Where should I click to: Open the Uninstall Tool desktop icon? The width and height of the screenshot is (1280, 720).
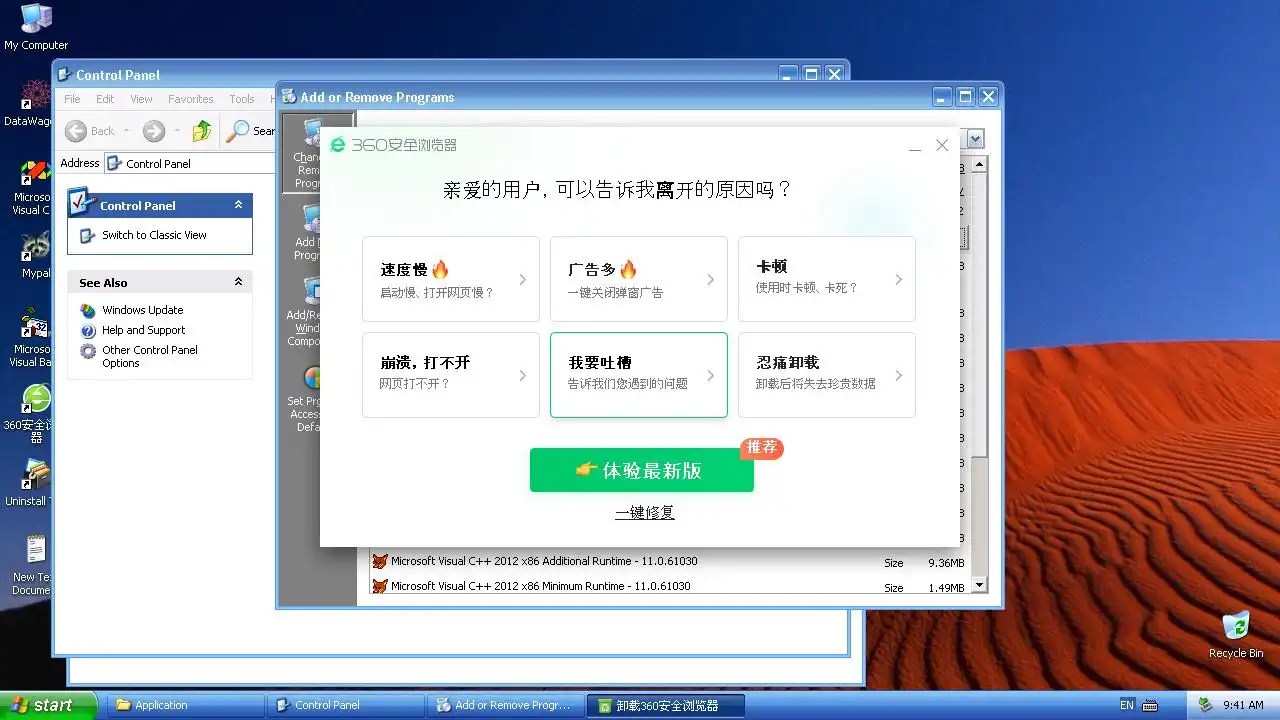point(28,483)
